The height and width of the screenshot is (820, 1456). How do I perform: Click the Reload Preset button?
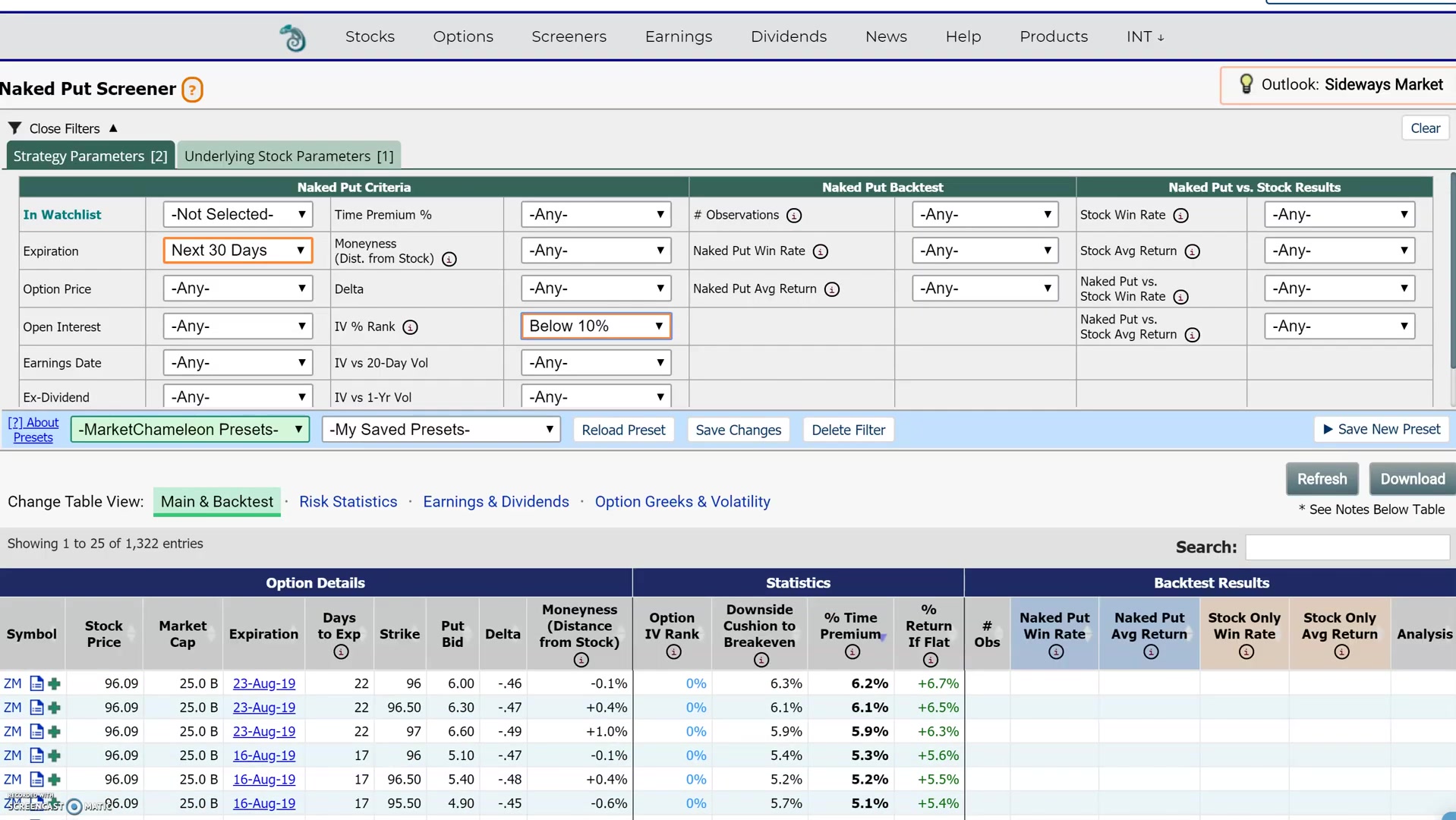[623, 430]
